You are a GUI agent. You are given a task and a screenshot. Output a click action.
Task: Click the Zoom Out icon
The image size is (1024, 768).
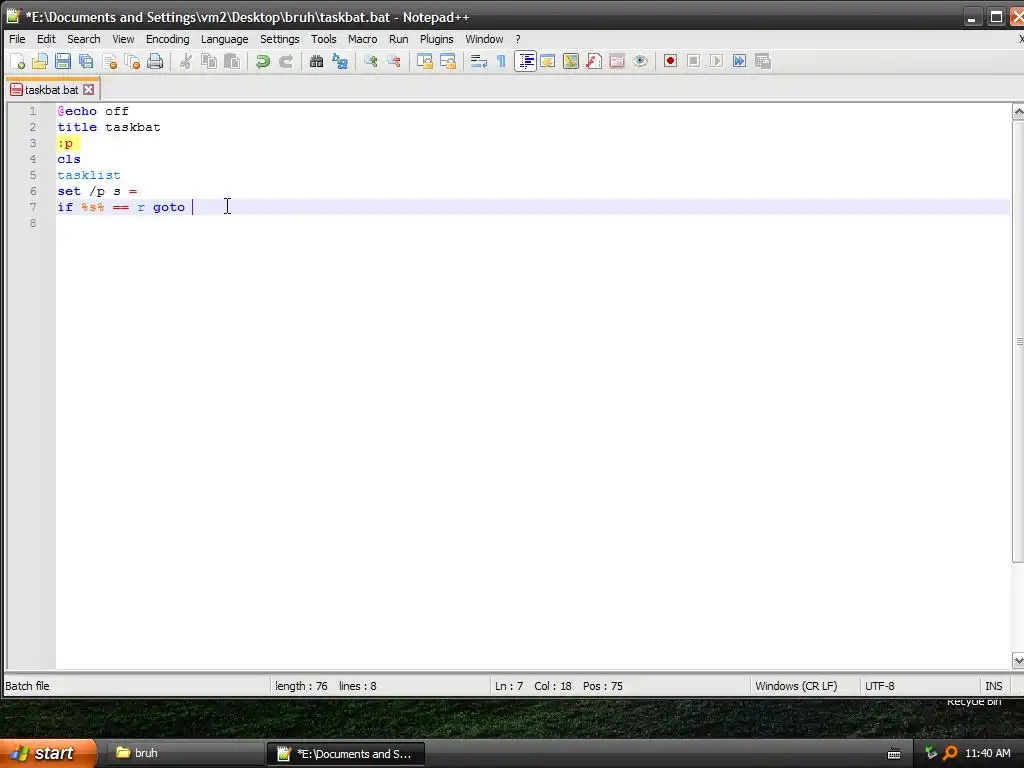[394, 61]
